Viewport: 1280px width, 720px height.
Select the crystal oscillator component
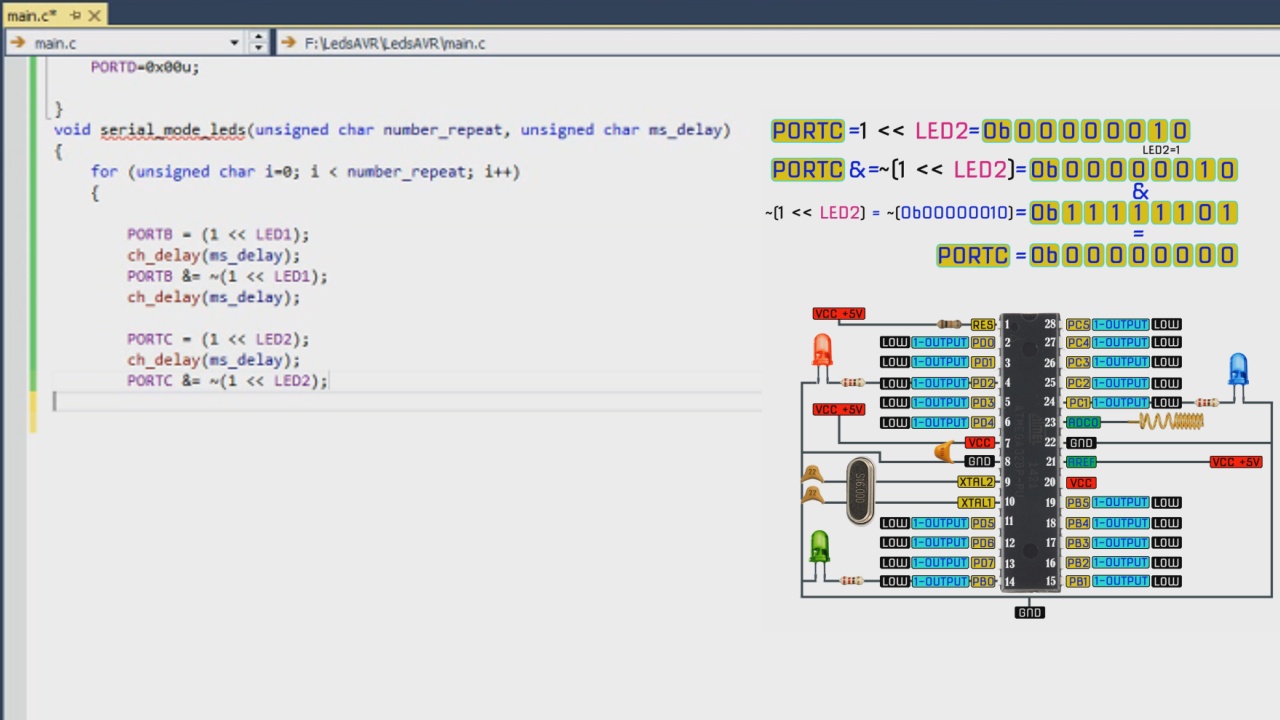coord(860,490)
